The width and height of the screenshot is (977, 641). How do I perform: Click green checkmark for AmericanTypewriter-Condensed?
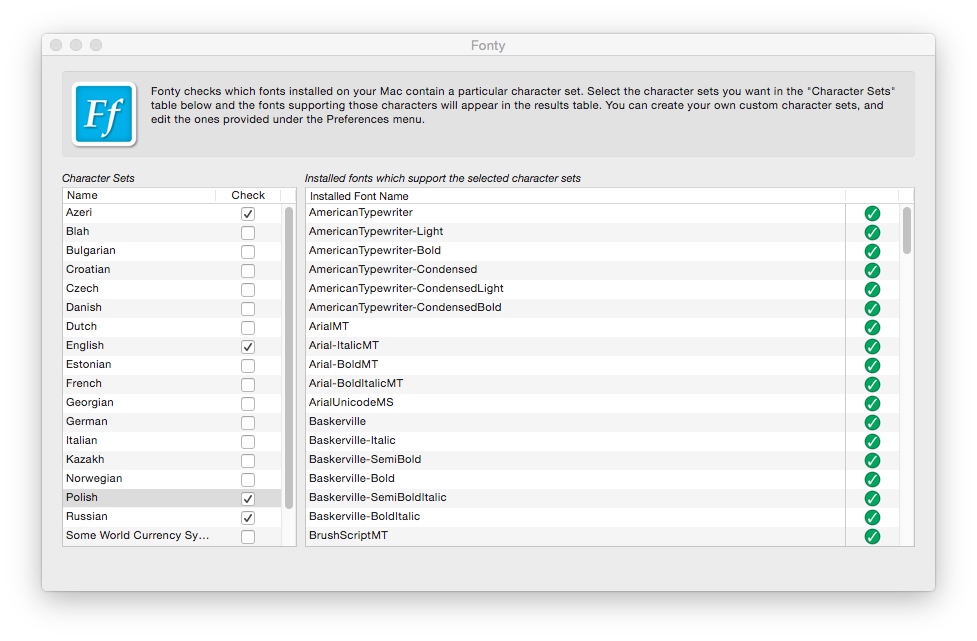872,270
